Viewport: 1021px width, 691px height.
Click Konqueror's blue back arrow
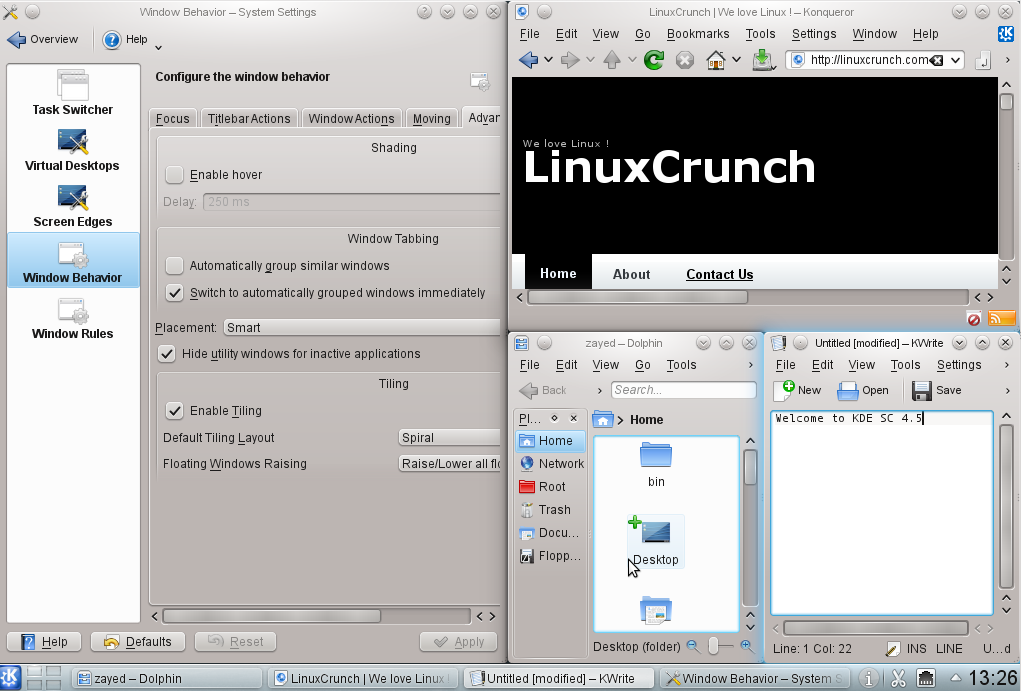coord(528,60)
